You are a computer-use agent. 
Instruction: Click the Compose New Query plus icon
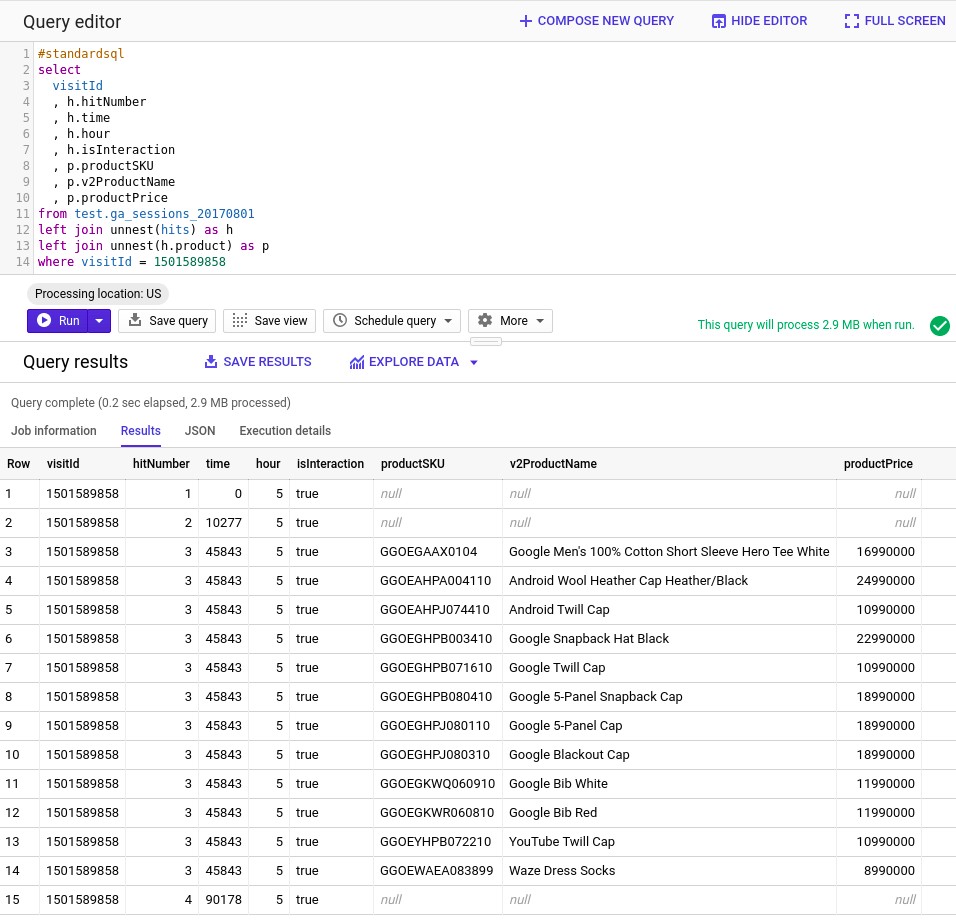coord(523,20)
